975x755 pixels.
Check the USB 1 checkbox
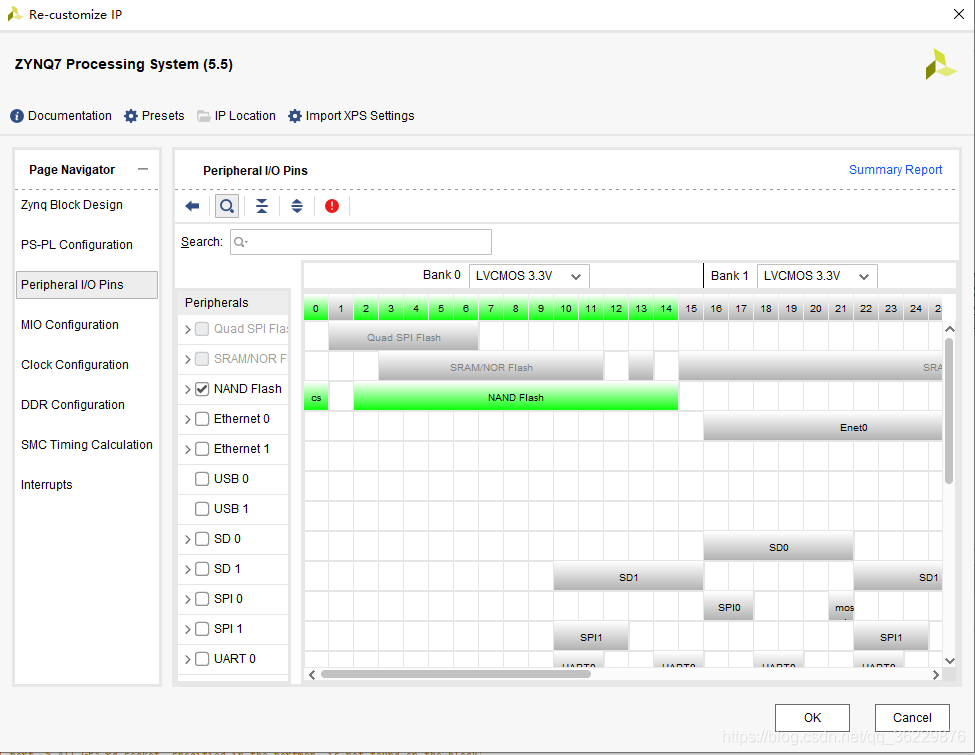click(202, 509)
